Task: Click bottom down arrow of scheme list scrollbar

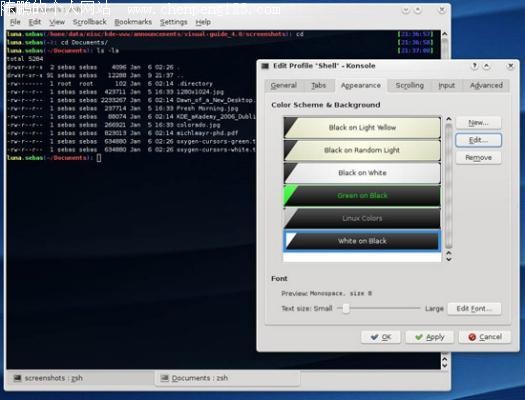Action: pyautogui.click(x=449, y=259)
